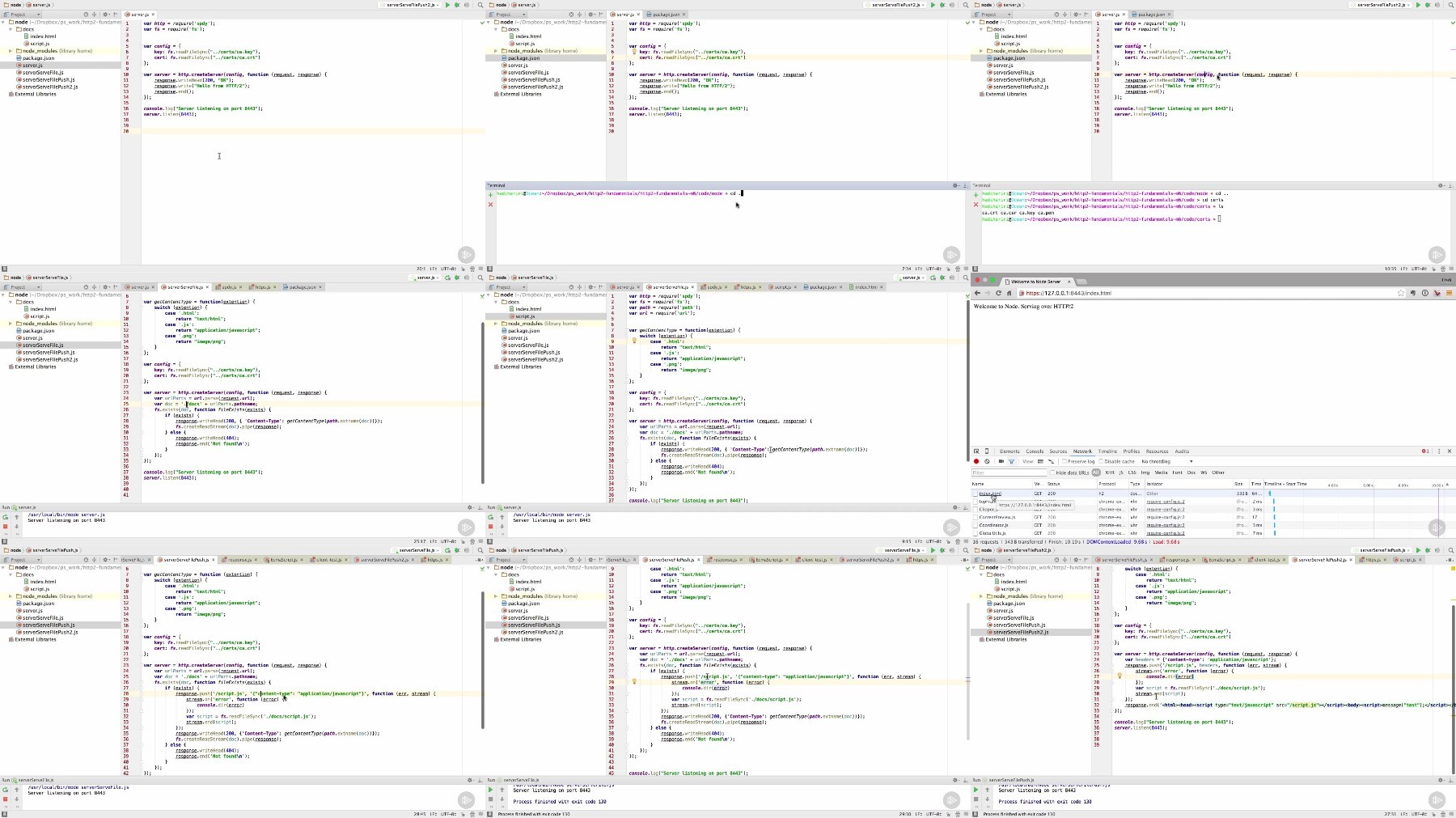Stop the run in the index.html-tab frame
This screenshot has width=1456, height=818.
point(490,527)
